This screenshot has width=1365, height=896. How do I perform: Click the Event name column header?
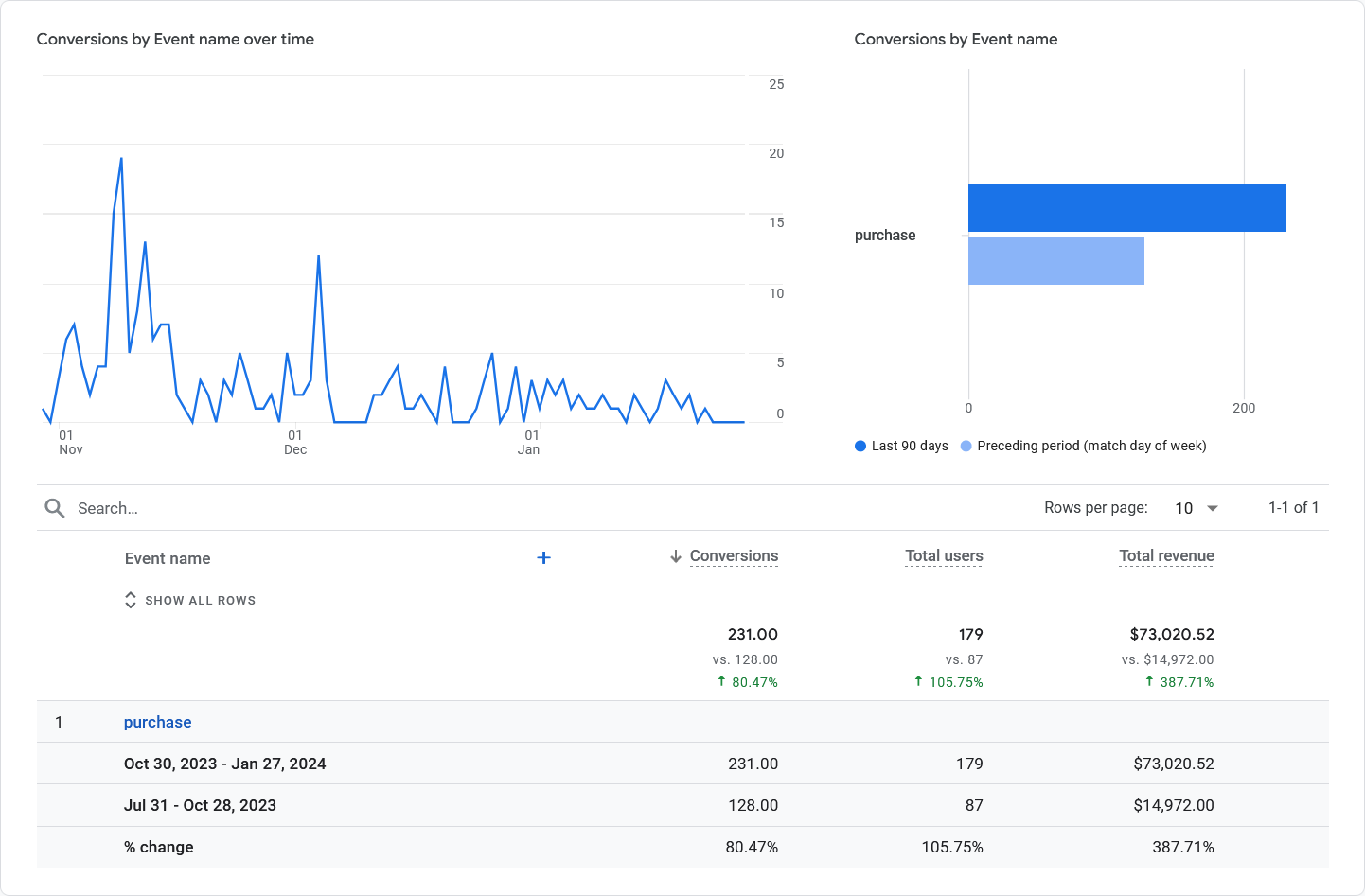click(x=168, y=558)
